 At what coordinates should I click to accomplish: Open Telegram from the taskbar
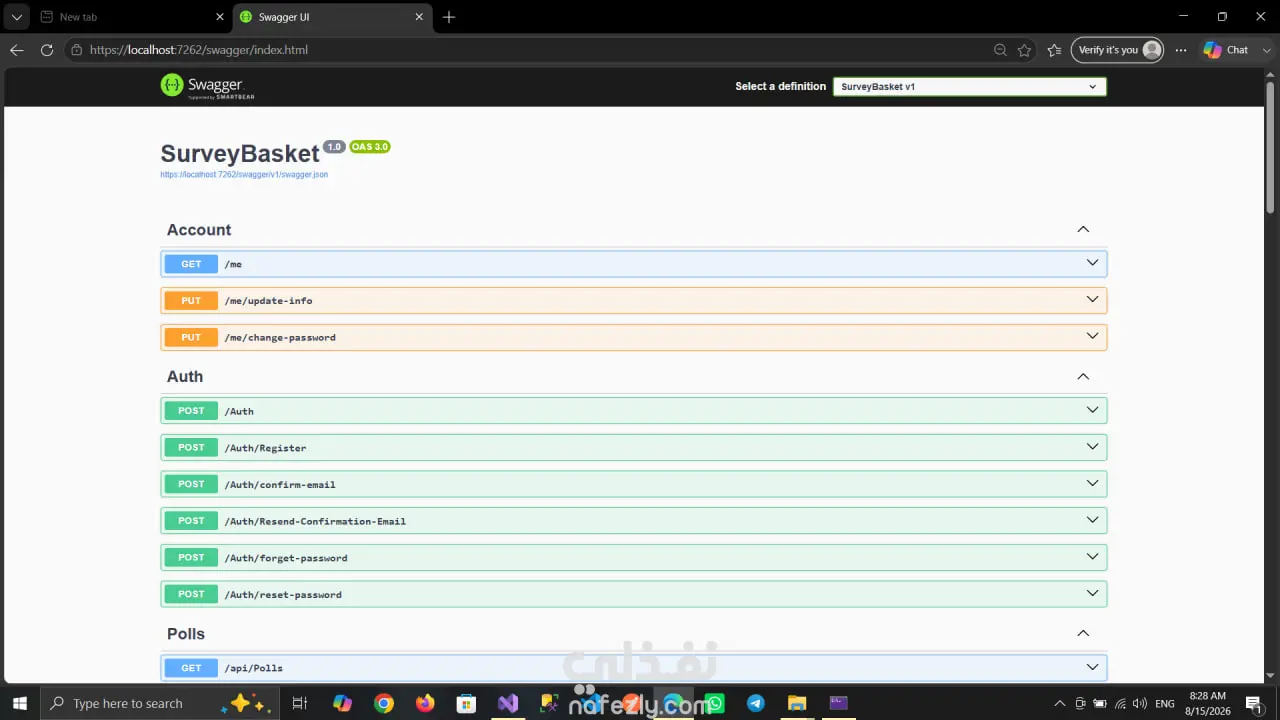755,703
